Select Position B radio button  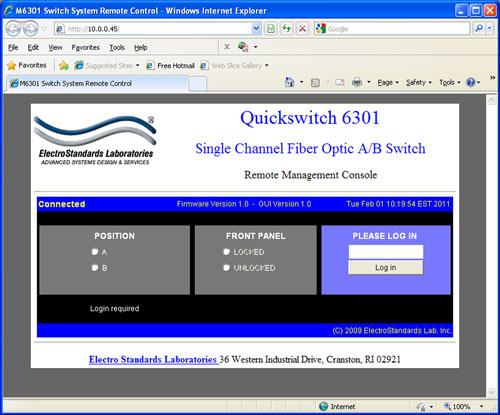[95, 267]
